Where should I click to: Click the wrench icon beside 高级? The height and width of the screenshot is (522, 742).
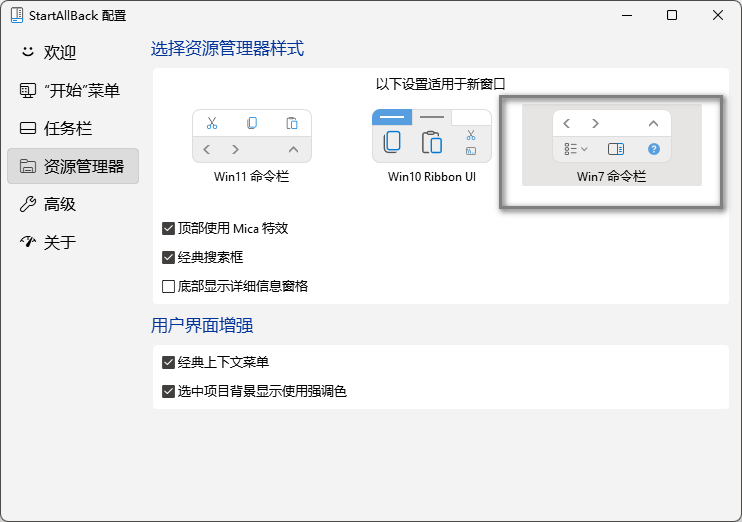[28, 204]
